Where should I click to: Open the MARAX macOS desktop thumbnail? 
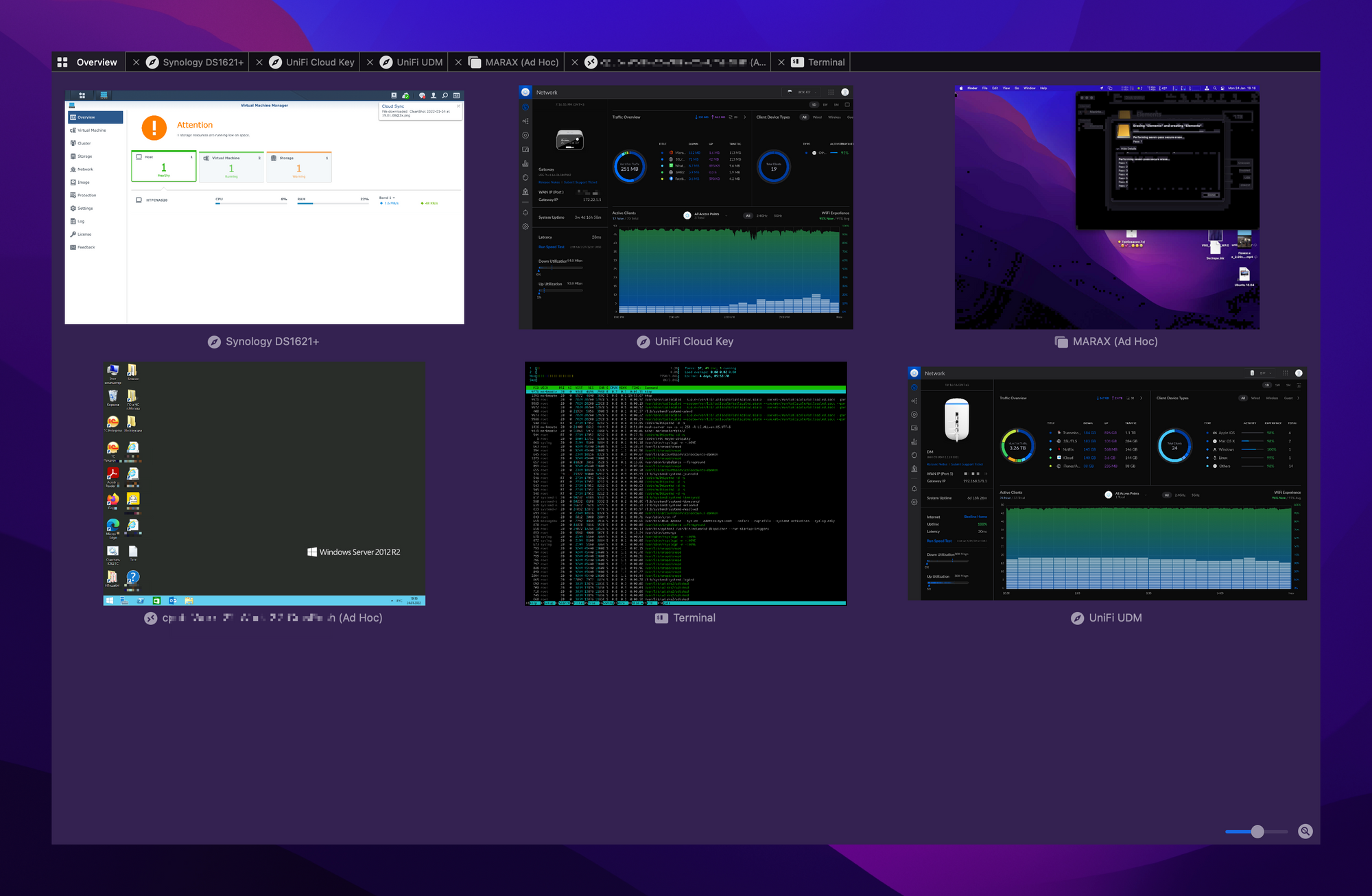[1107, 207]
